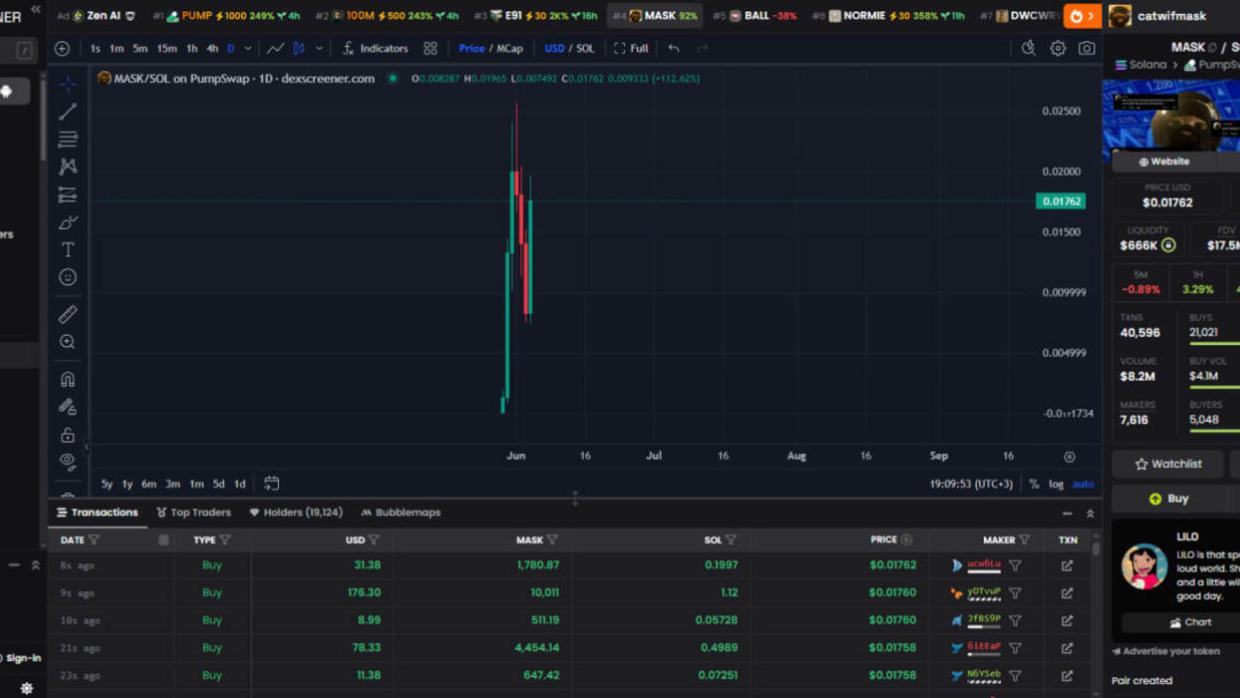Expand the chart style dropdown arrow
The height and width of the screenshot is (698, 1240).
pos(320,48)
